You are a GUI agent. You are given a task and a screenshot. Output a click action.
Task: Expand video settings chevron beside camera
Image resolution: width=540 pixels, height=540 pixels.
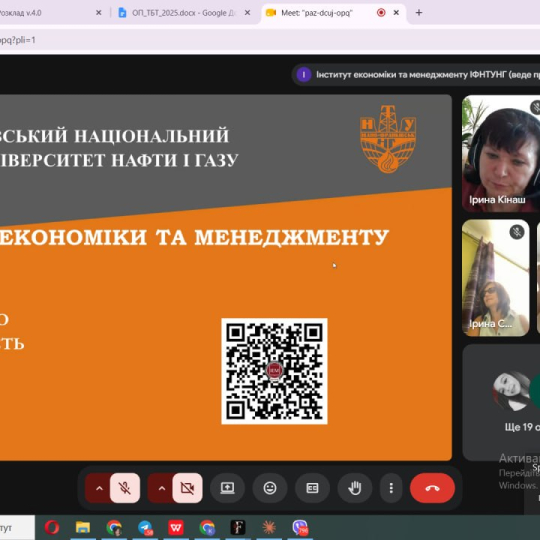pyautogui.click(x=161, y=488)
